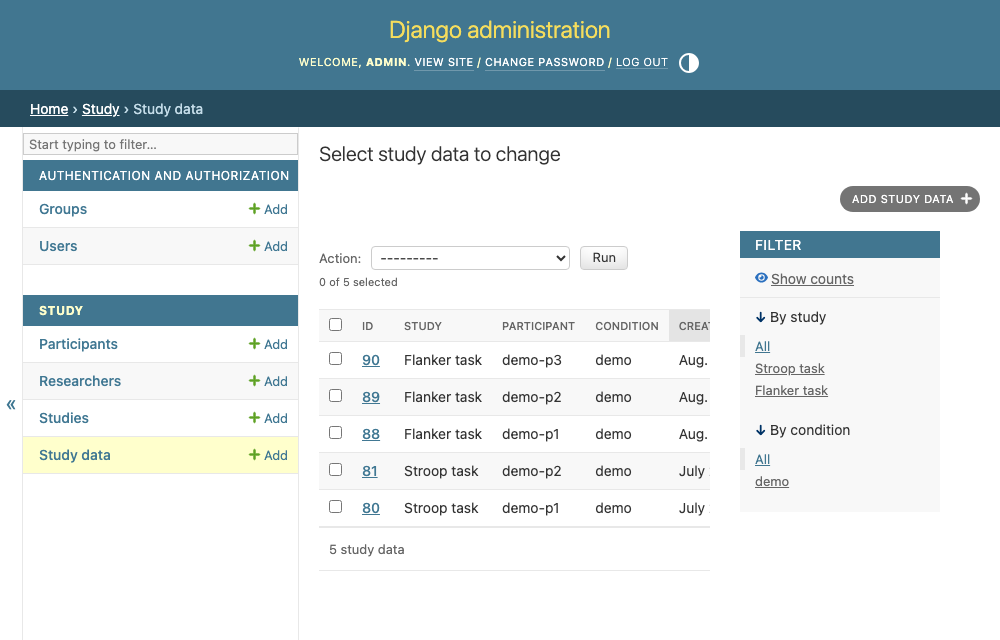Sort by the Participant column header
The width and height of the screenshot is (1000, 640).
click(538, 326)
